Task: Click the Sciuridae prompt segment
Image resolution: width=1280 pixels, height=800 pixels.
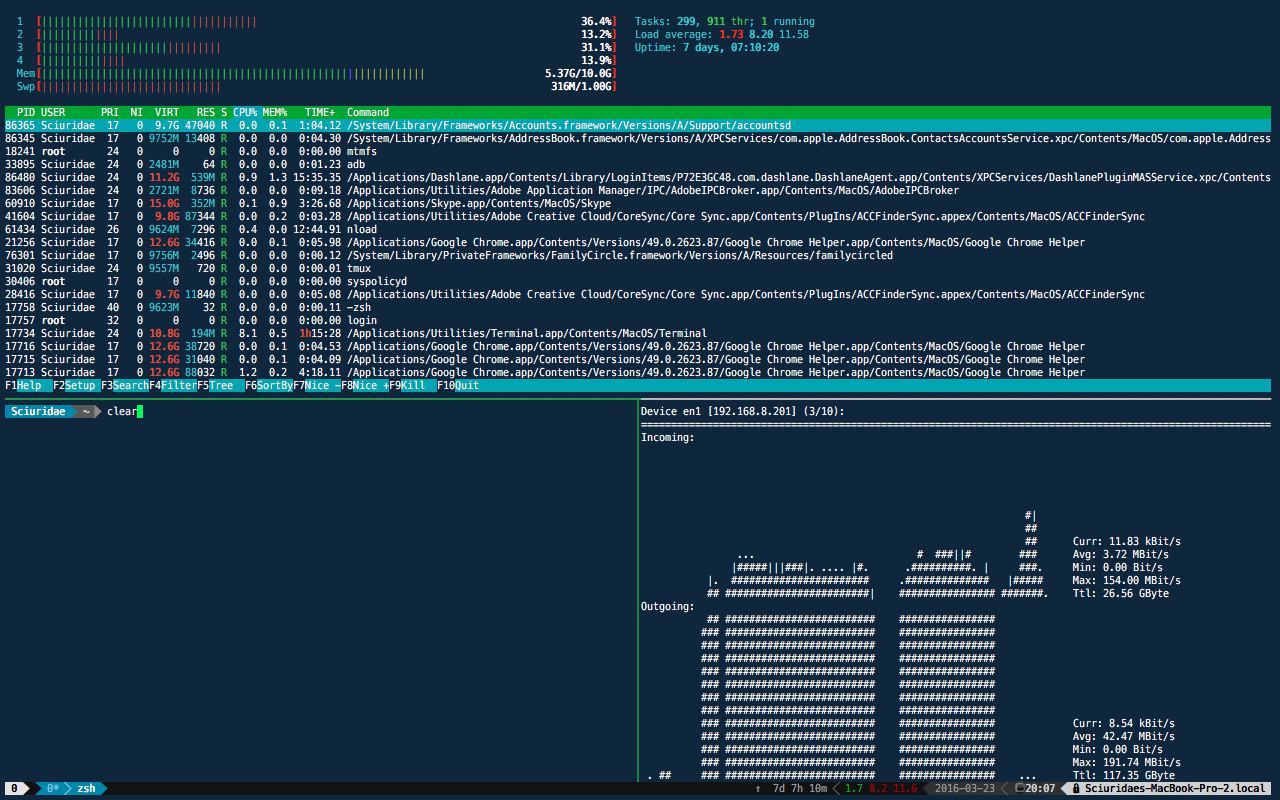Action: tap(38, 411)
